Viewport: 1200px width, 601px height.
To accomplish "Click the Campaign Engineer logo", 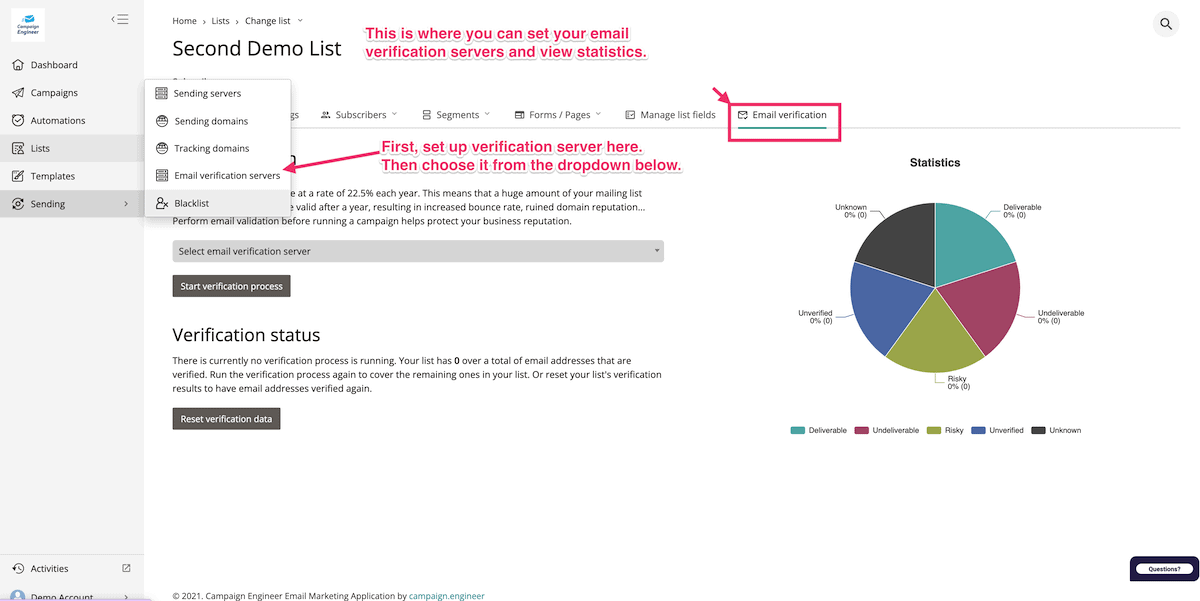I will 28,24.
